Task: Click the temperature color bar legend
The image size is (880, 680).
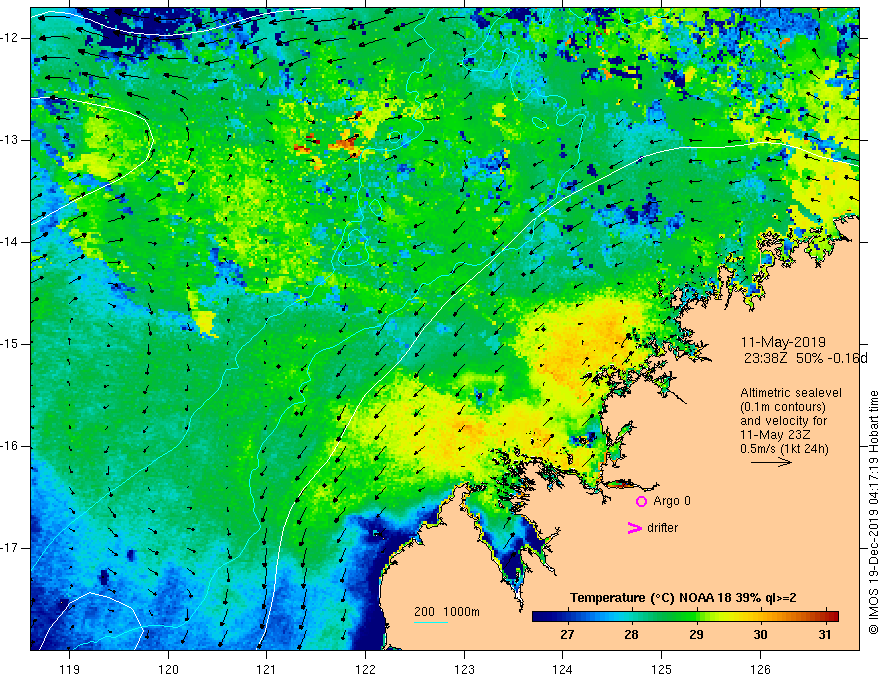Action: pos(685,617)
